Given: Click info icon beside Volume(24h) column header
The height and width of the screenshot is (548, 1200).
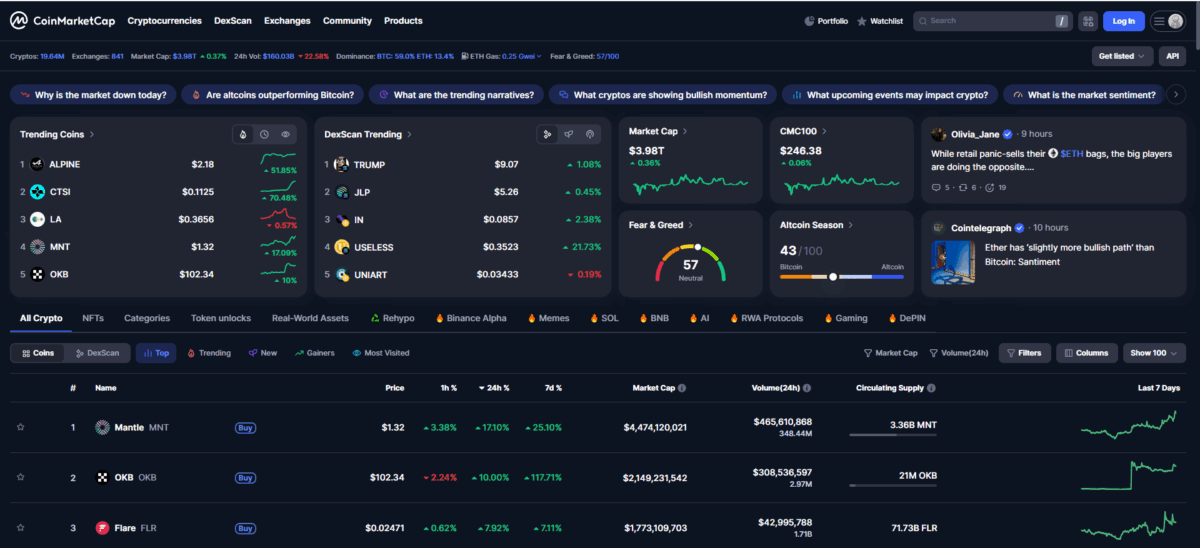Looking at the screenshot, I should point(807,388).
